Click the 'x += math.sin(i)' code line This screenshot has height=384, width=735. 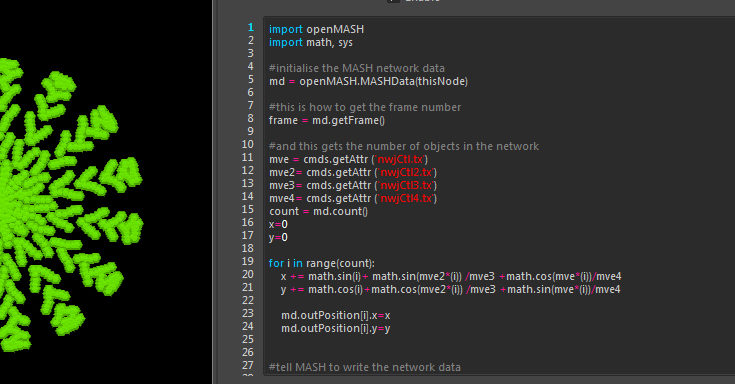(451, 276)
